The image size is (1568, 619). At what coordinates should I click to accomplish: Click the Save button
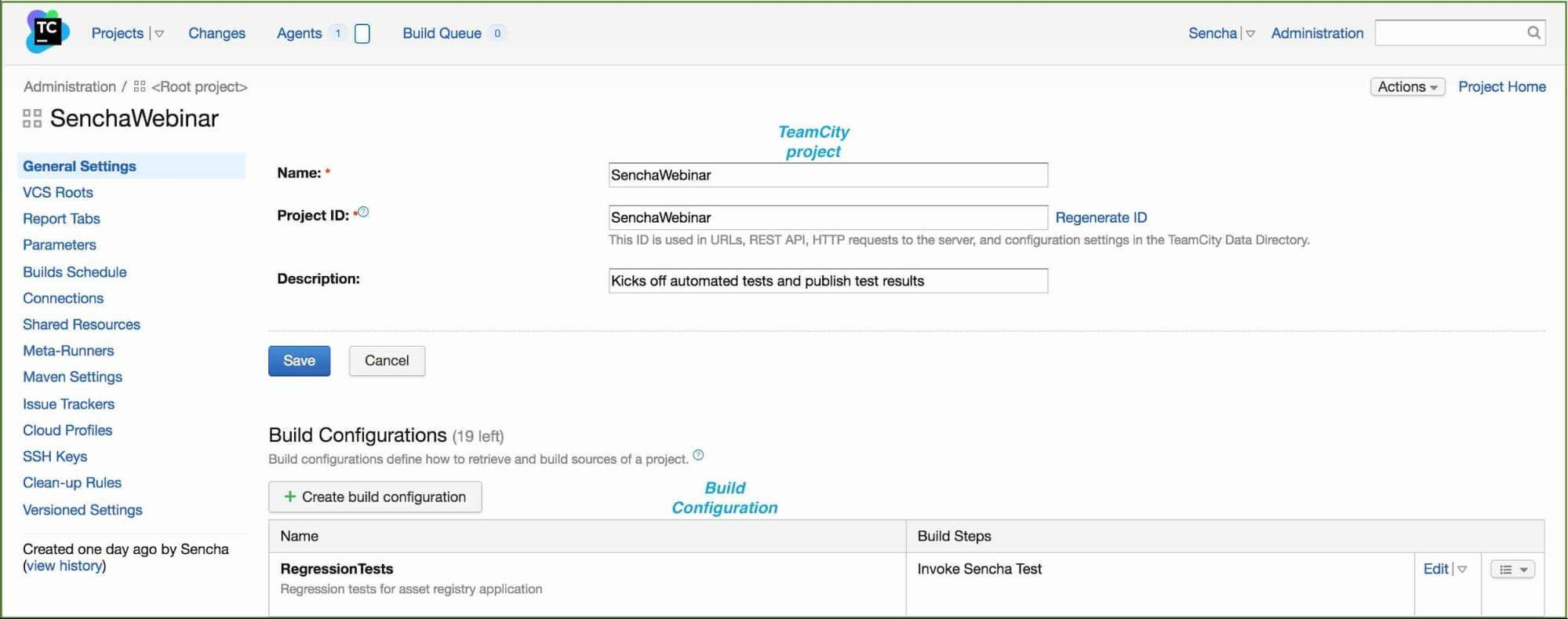click(x=299, y=361)
